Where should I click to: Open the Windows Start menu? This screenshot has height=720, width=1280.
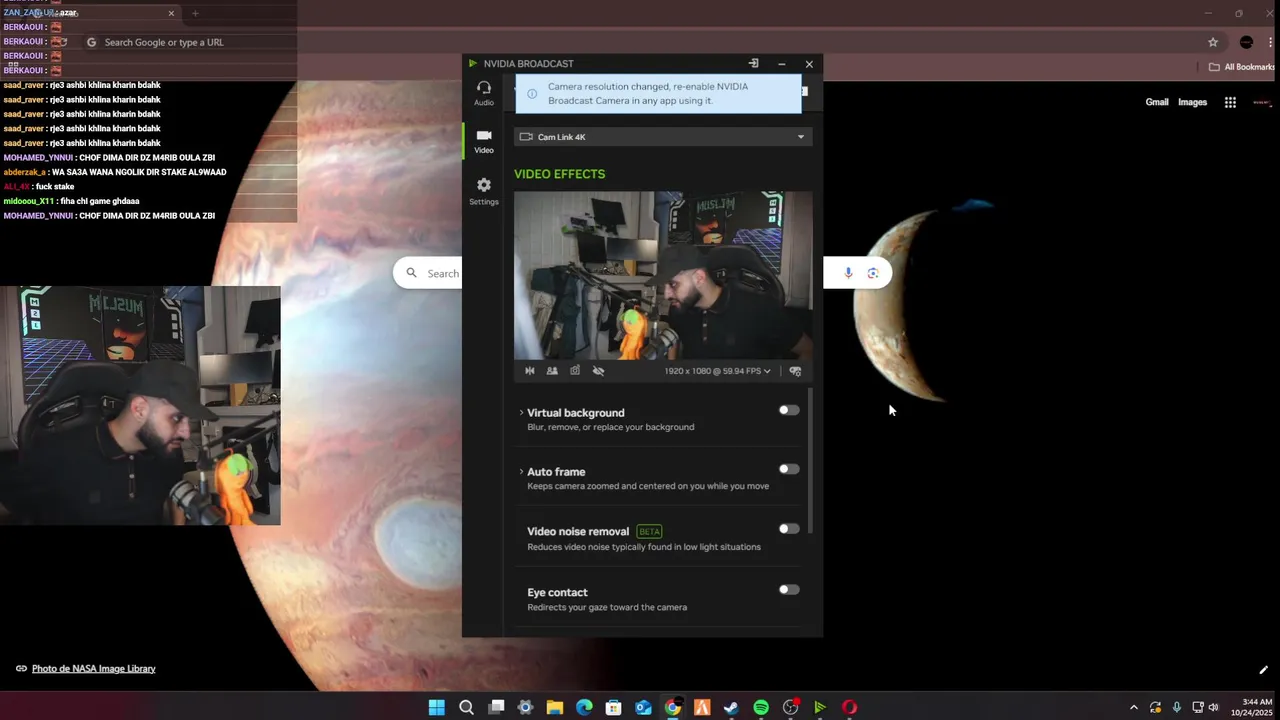(437, 707)
